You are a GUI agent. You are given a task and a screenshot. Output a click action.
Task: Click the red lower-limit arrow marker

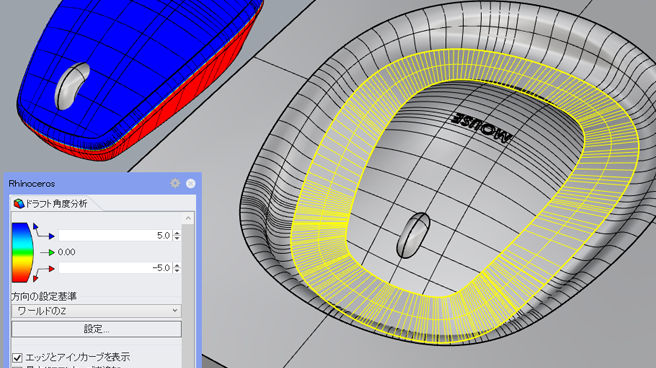pos(51,268)
